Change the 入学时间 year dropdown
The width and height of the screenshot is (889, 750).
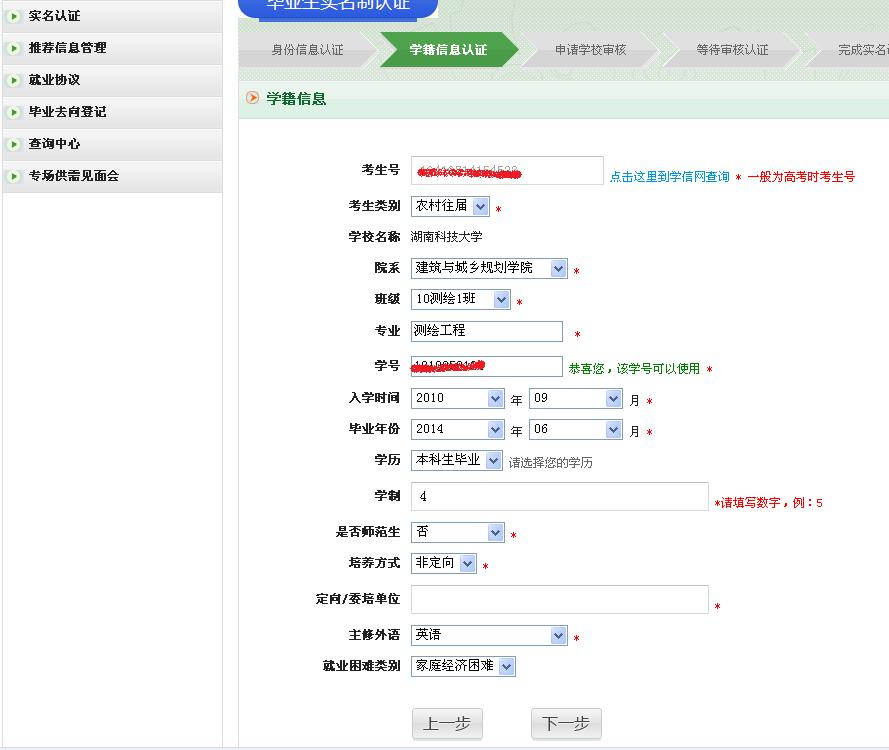point(494,398)
